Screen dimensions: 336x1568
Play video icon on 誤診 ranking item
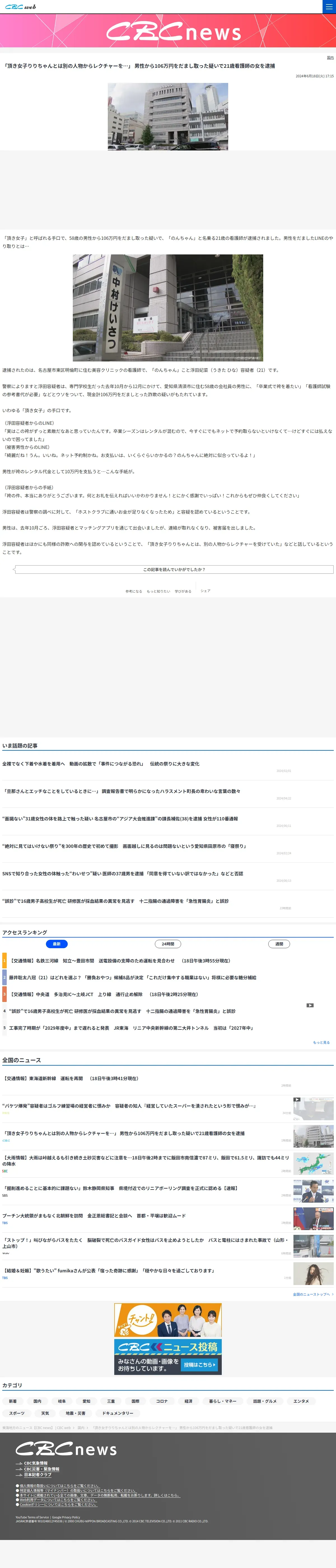(310, 1006)
